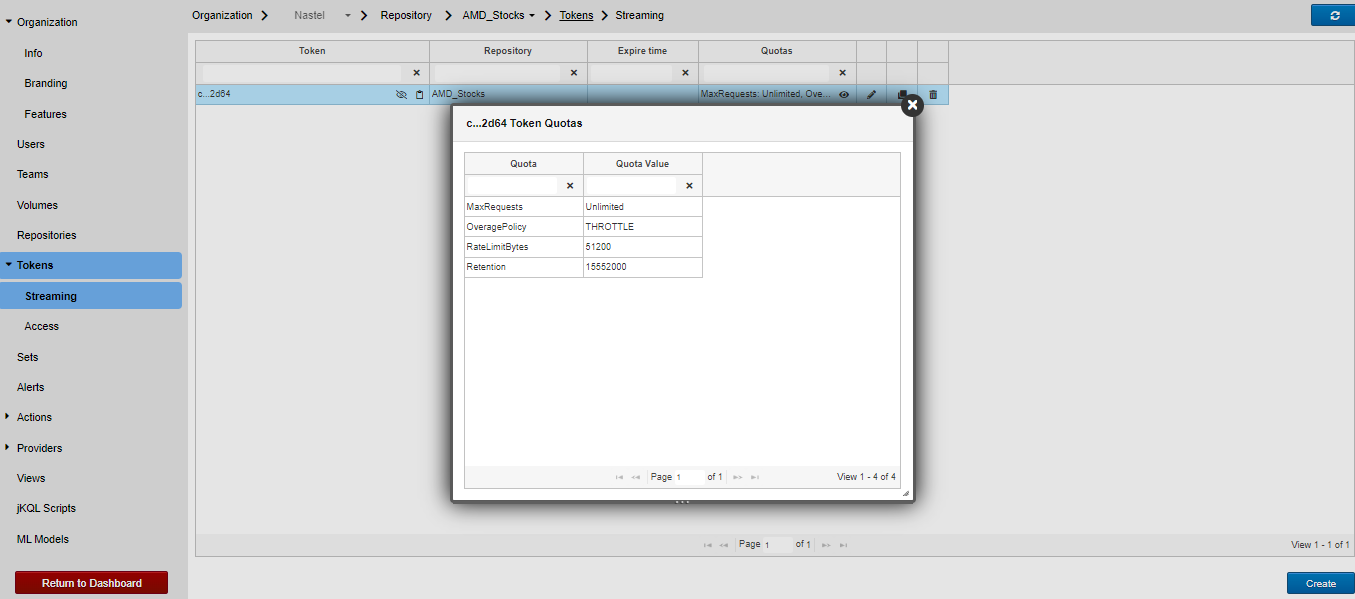Clear the Token column filter
The image size is (1355, 599).
pyautogui.click(x=416, y=73)
